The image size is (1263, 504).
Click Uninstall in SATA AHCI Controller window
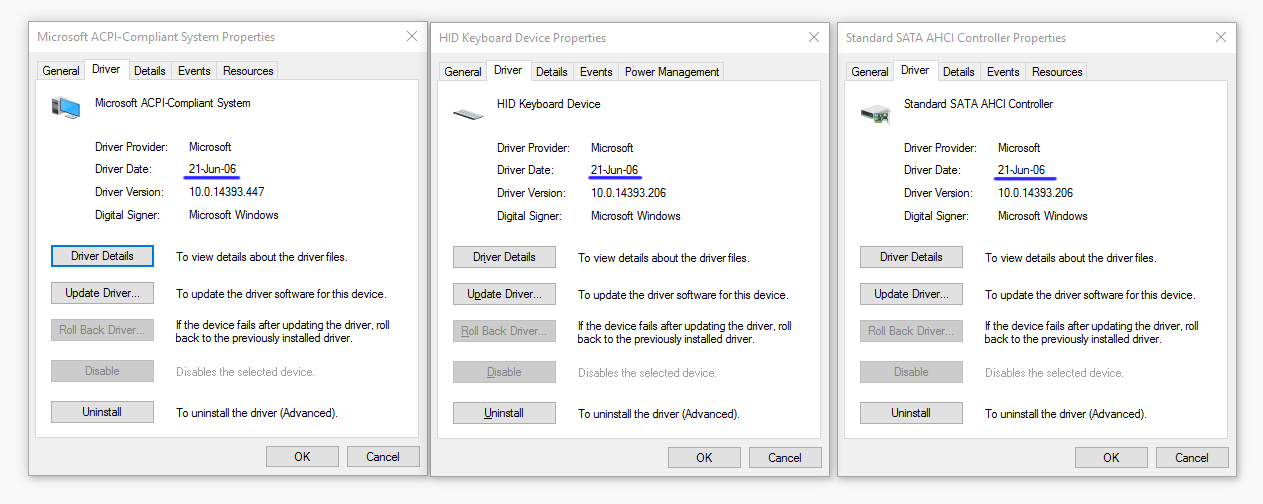[x=911, y=412]
